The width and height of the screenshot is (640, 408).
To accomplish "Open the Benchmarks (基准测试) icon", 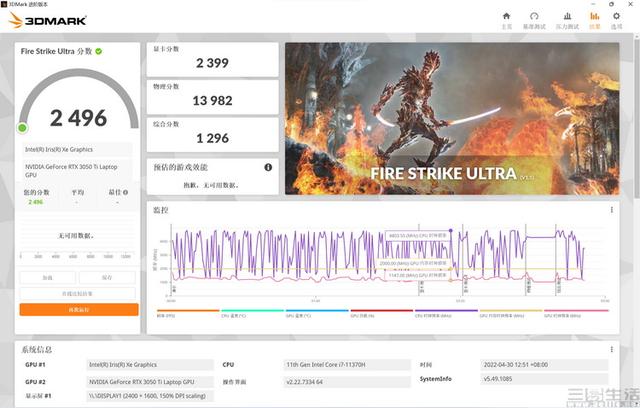I will pos(535,19).
